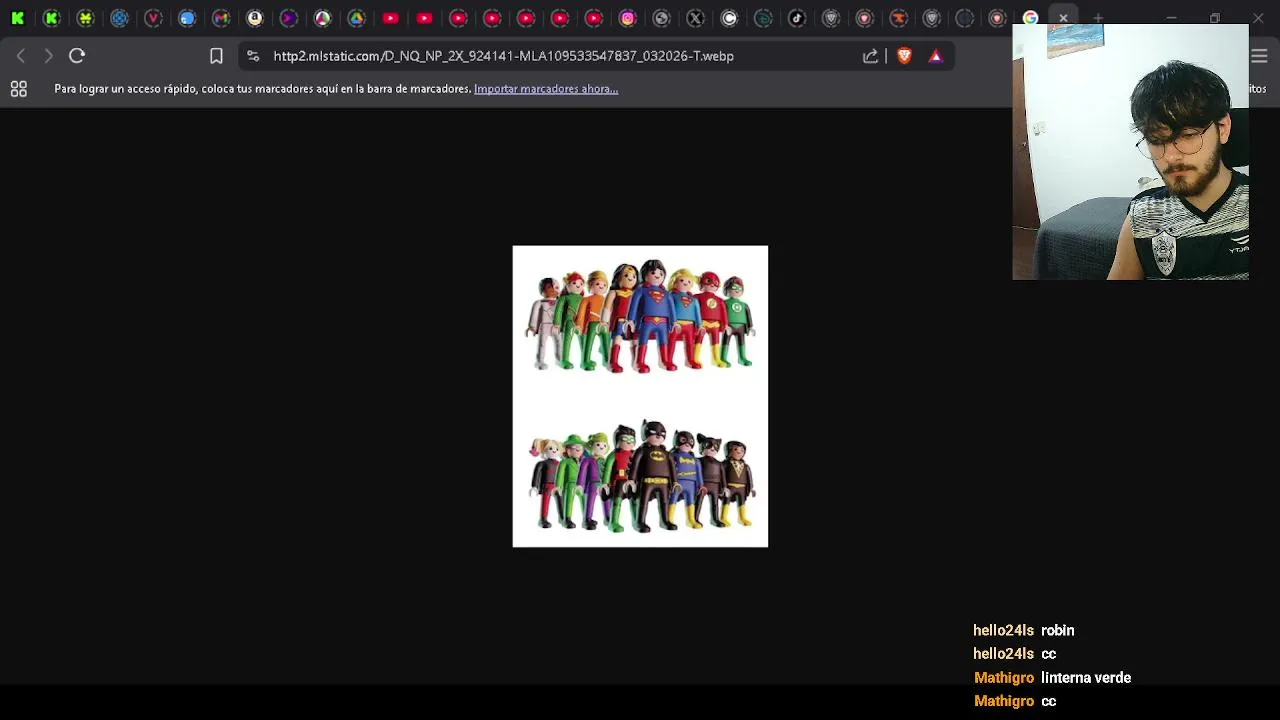View site information icon in address bar

pyautogui.click(x=253, y=56)
